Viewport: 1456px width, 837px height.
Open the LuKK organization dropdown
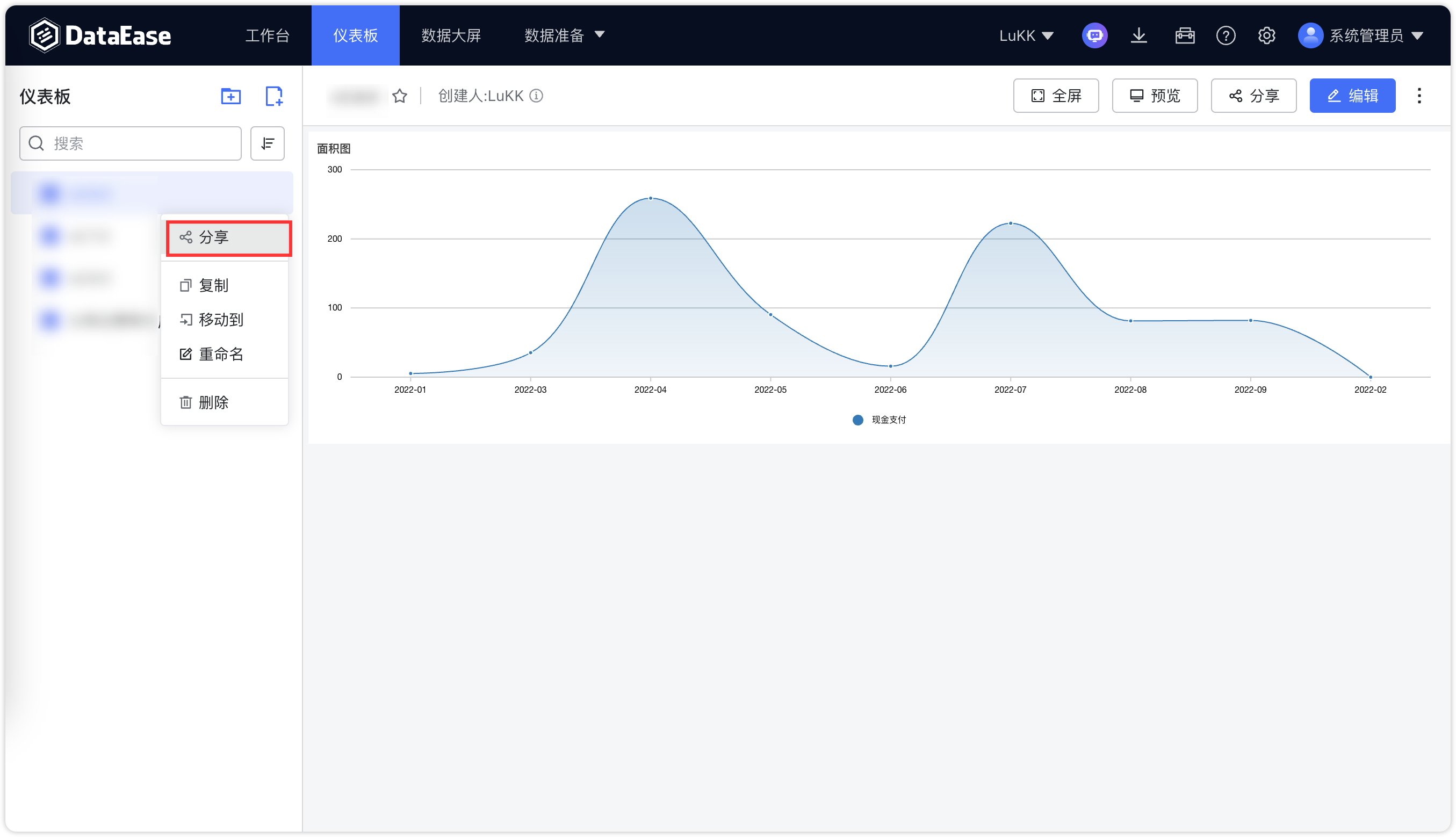coord(1026,35)
